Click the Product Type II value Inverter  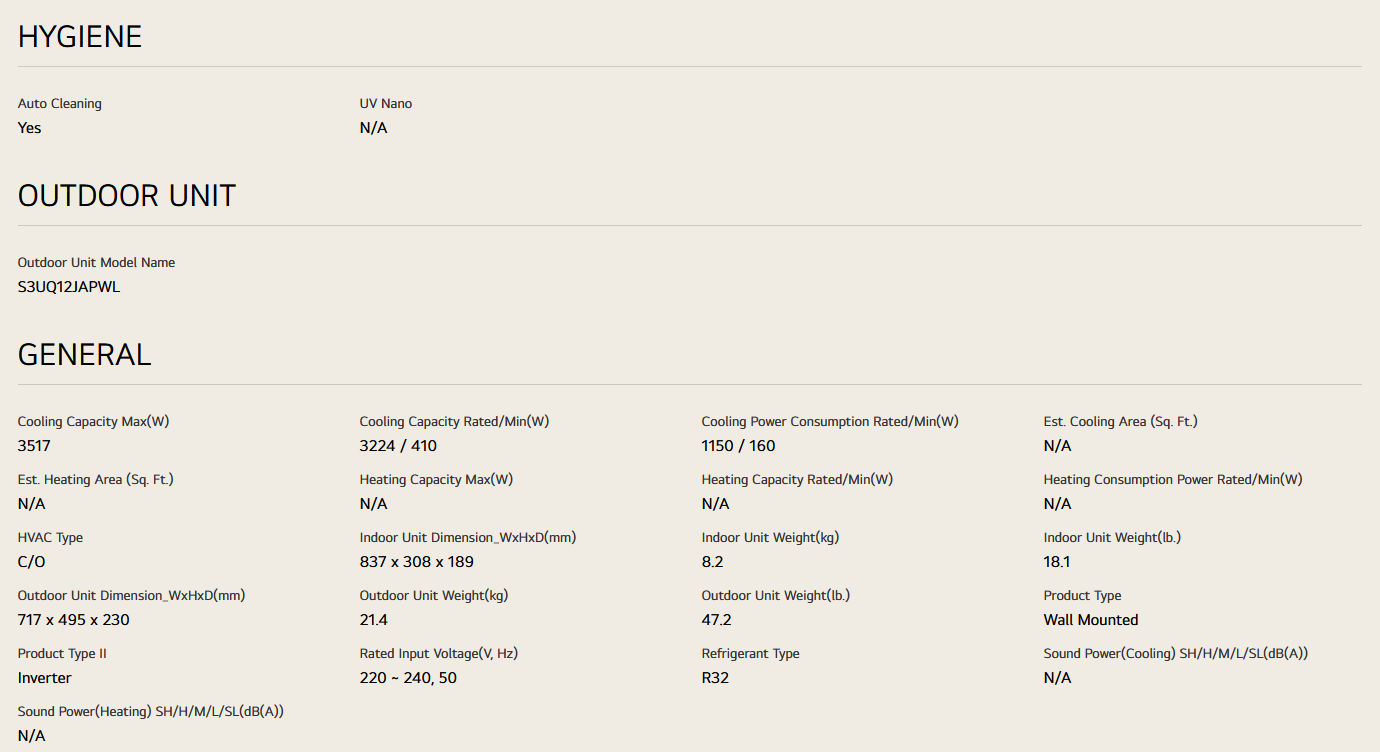(45, 678)
